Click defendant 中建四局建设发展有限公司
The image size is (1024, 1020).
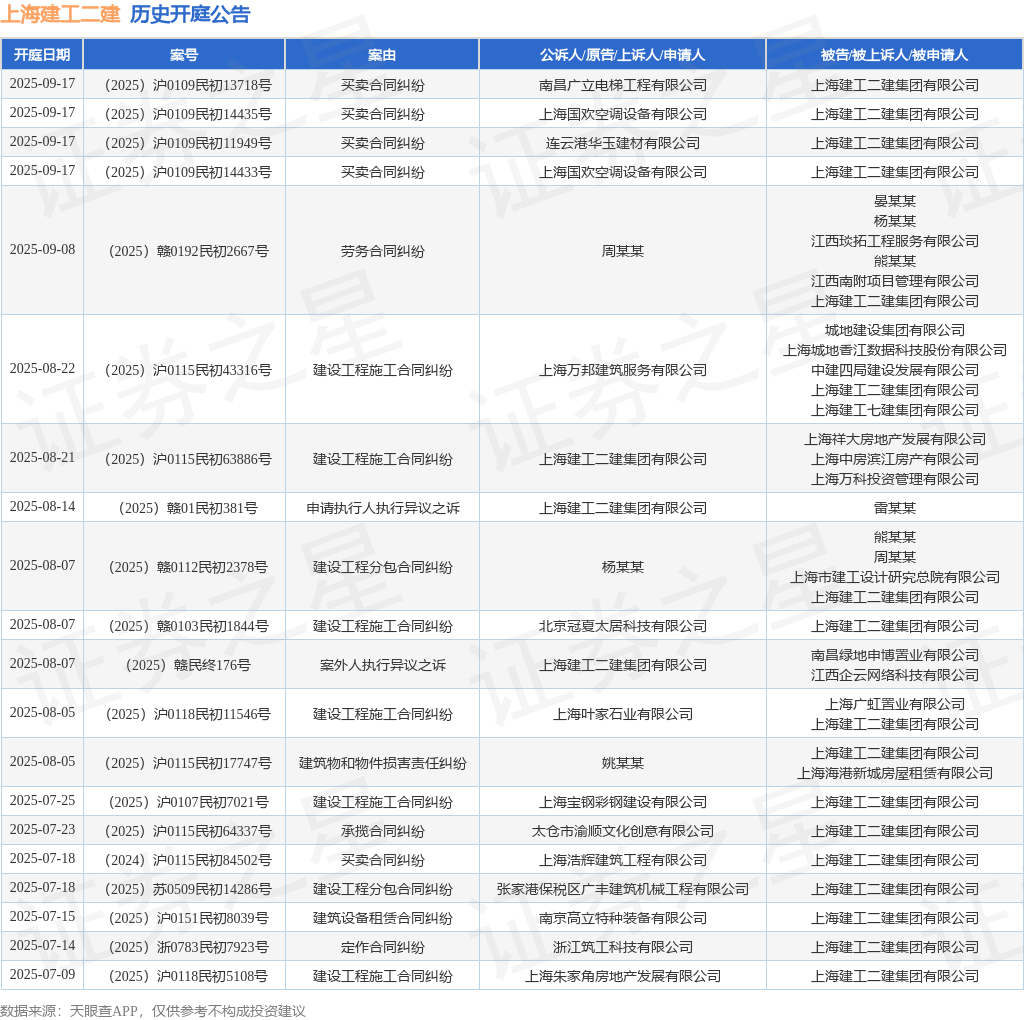tap(895, 370)
